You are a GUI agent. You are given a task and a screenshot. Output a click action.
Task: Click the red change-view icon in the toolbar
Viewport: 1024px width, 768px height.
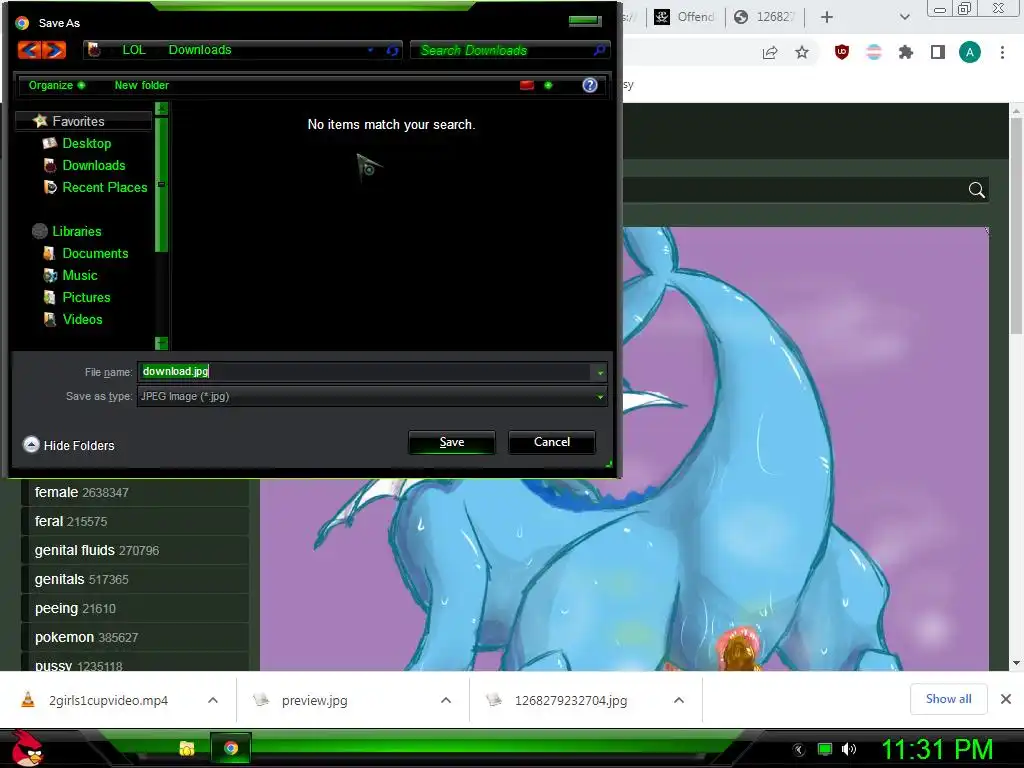pos(526,85)
